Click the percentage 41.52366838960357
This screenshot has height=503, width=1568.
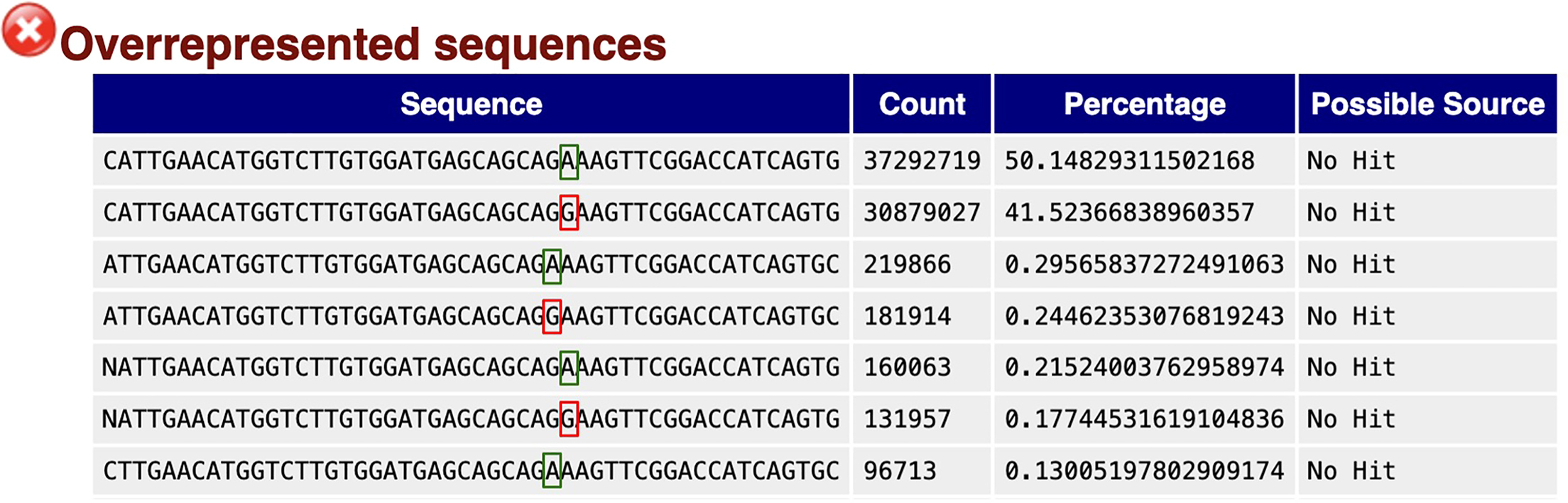click(x=1129, y=212)
